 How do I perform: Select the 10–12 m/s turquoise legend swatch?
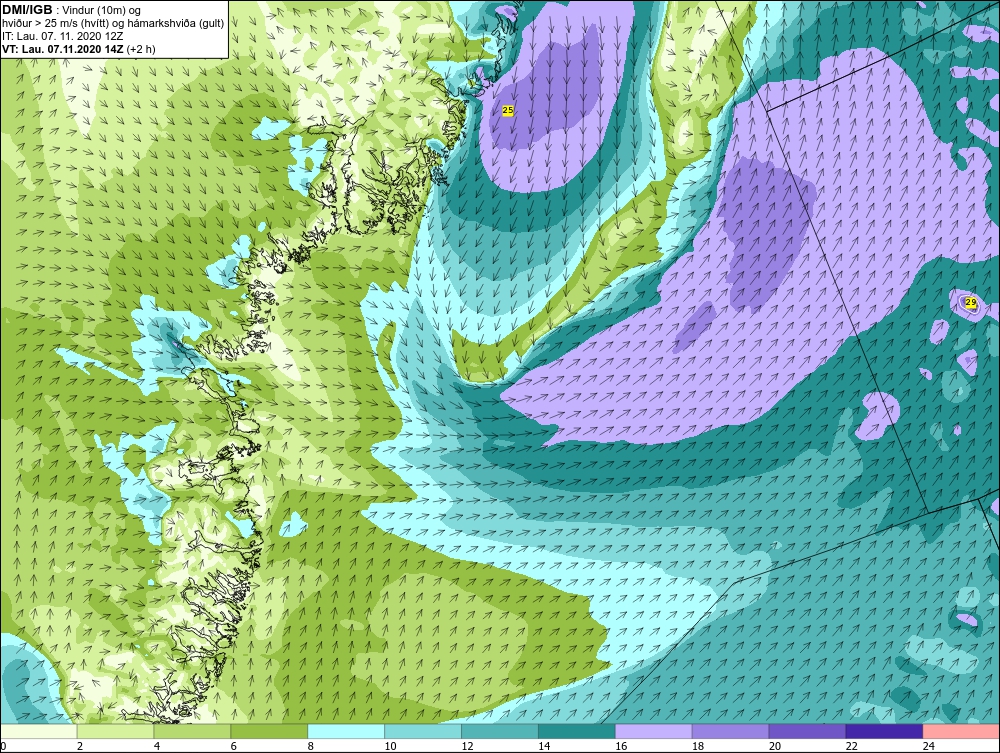[423, 731]
